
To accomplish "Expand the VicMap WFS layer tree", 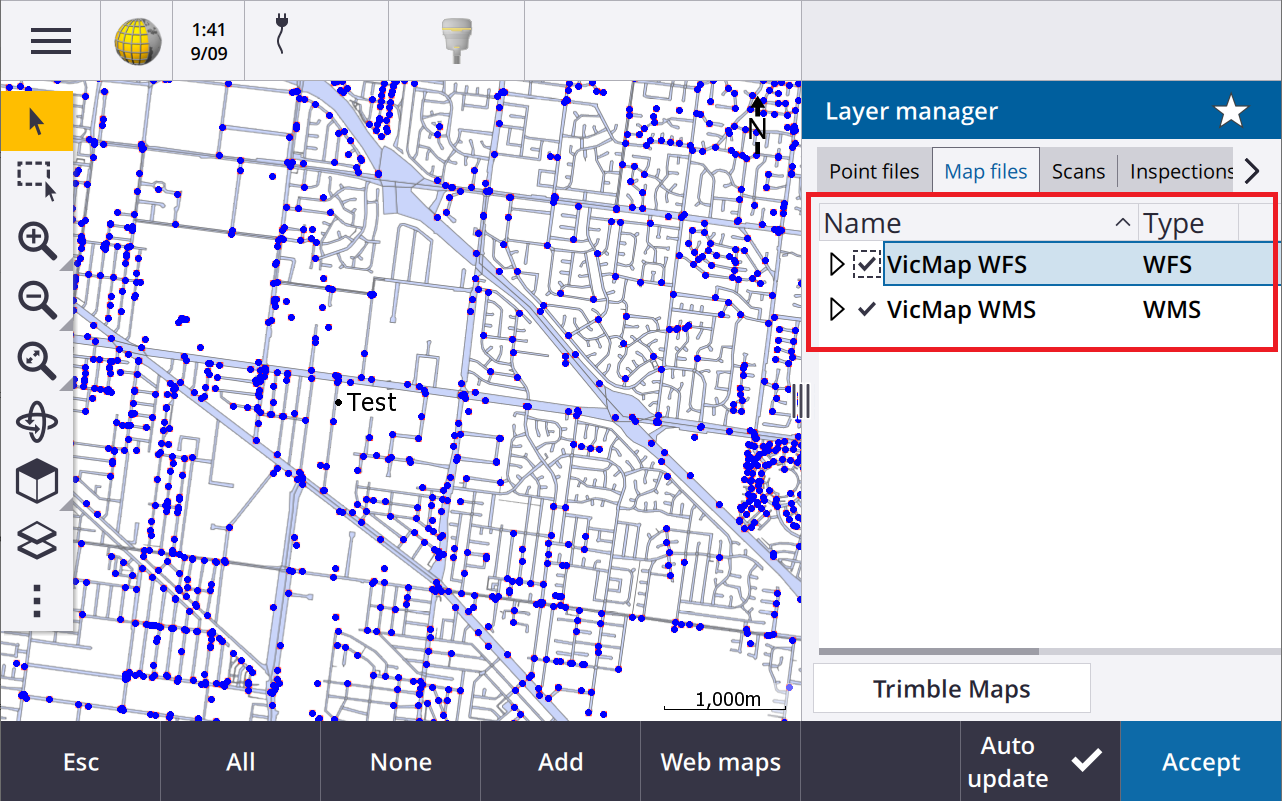I will coord(838,265).
